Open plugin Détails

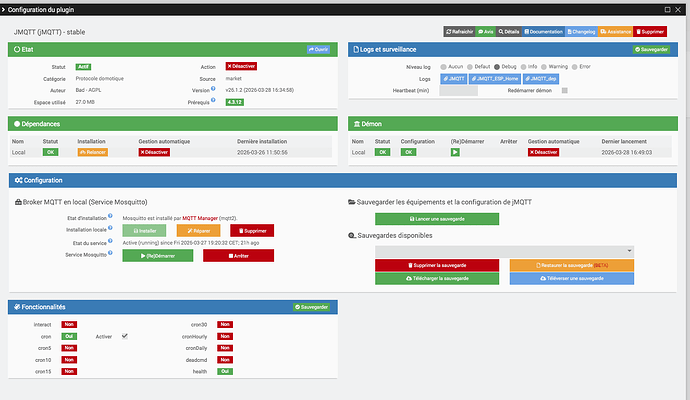tap(509, 32)
